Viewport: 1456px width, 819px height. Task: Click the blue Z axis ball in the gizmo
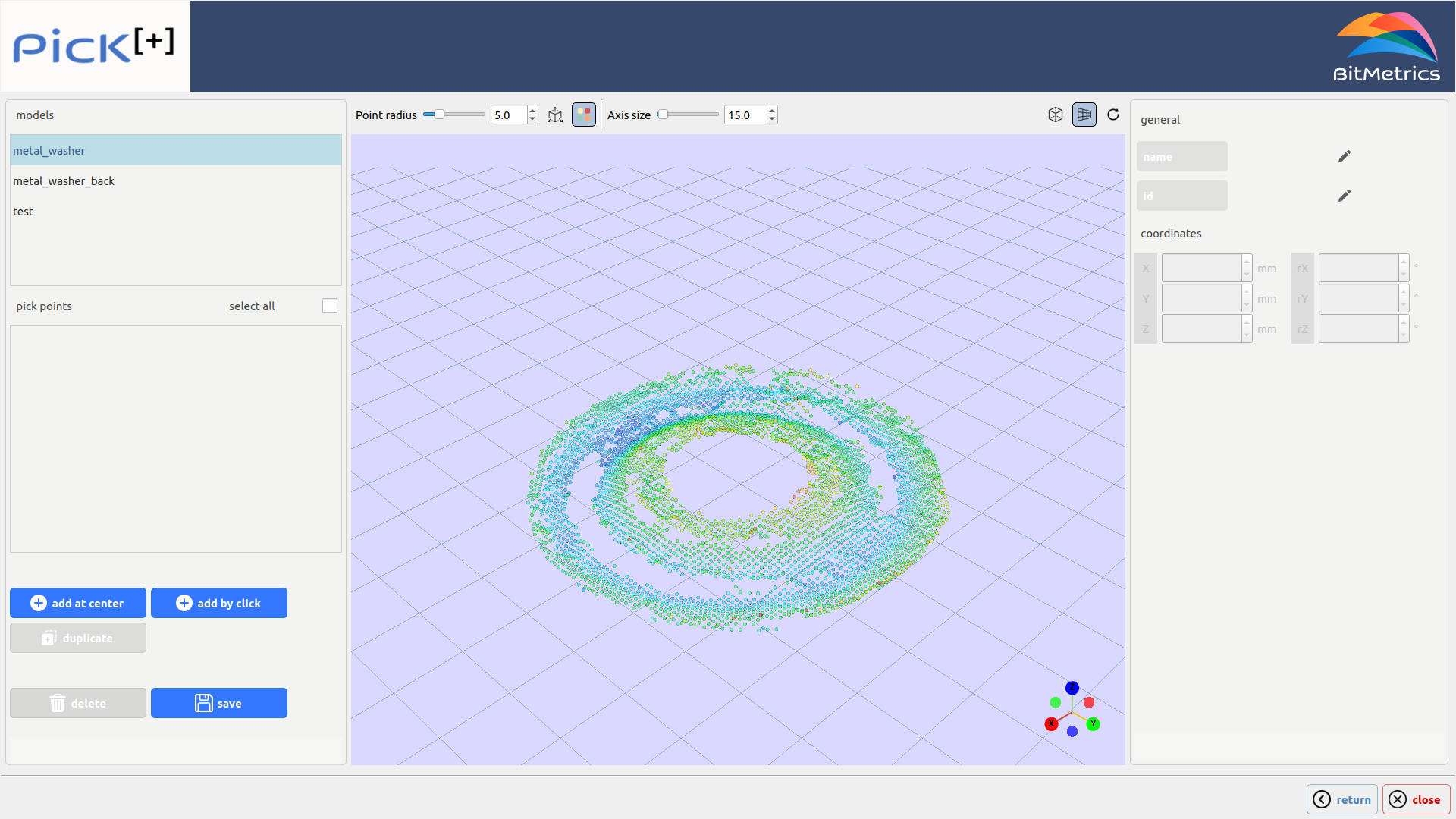(x=1072, y=688)
